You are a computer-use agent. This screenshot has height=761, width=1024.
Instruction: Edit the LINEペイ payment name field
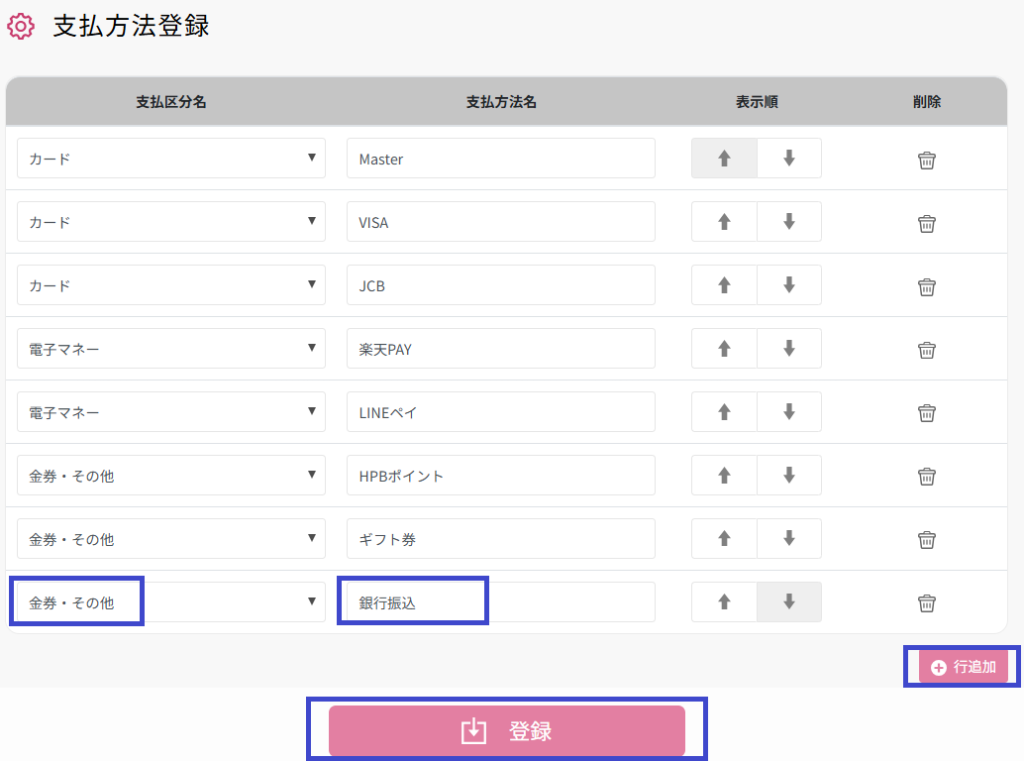pos(500,412)
